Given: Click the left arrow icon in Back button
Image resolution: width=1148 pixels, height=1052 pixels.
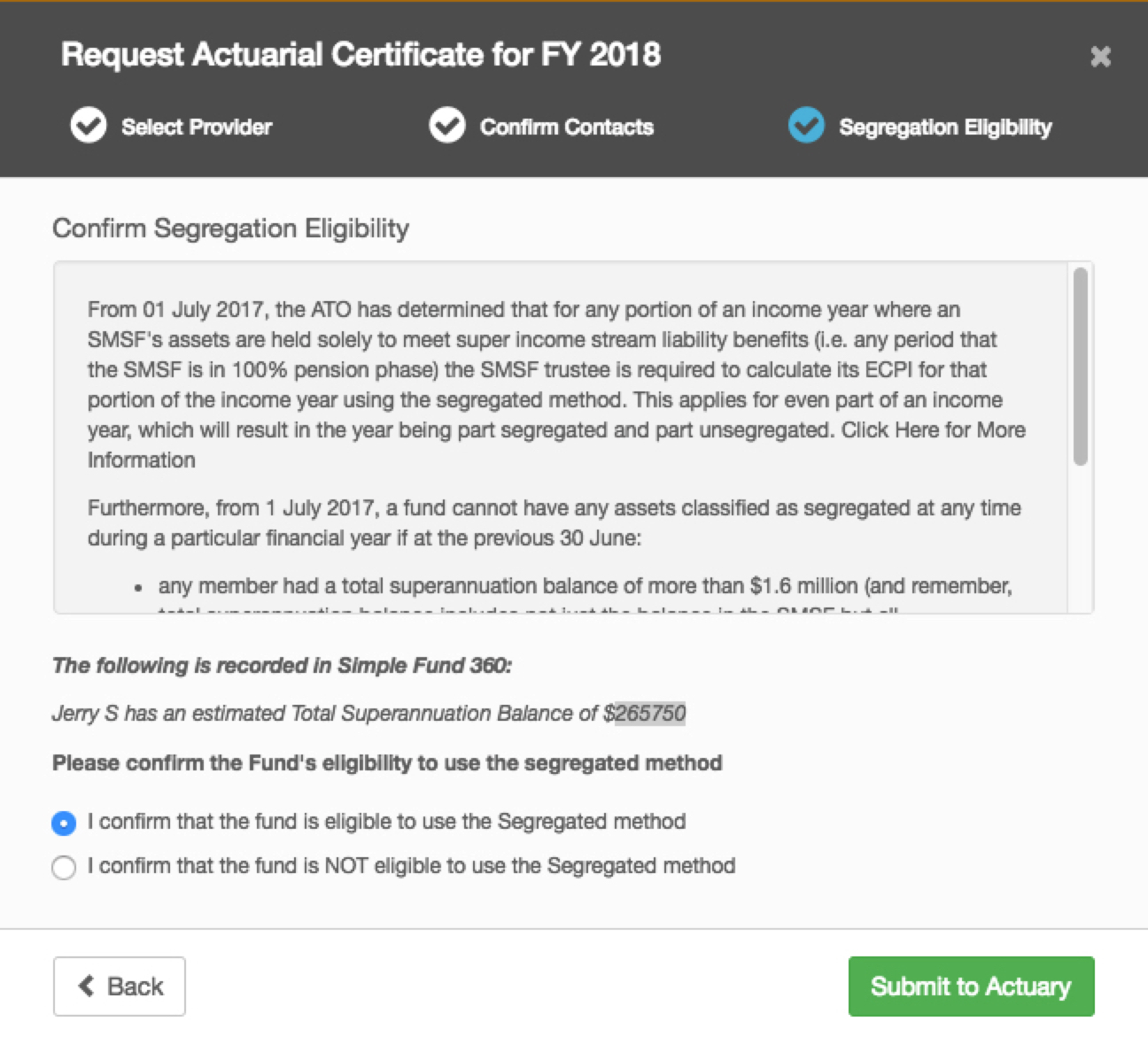Looking at the screenshot, I should point(86,986).
